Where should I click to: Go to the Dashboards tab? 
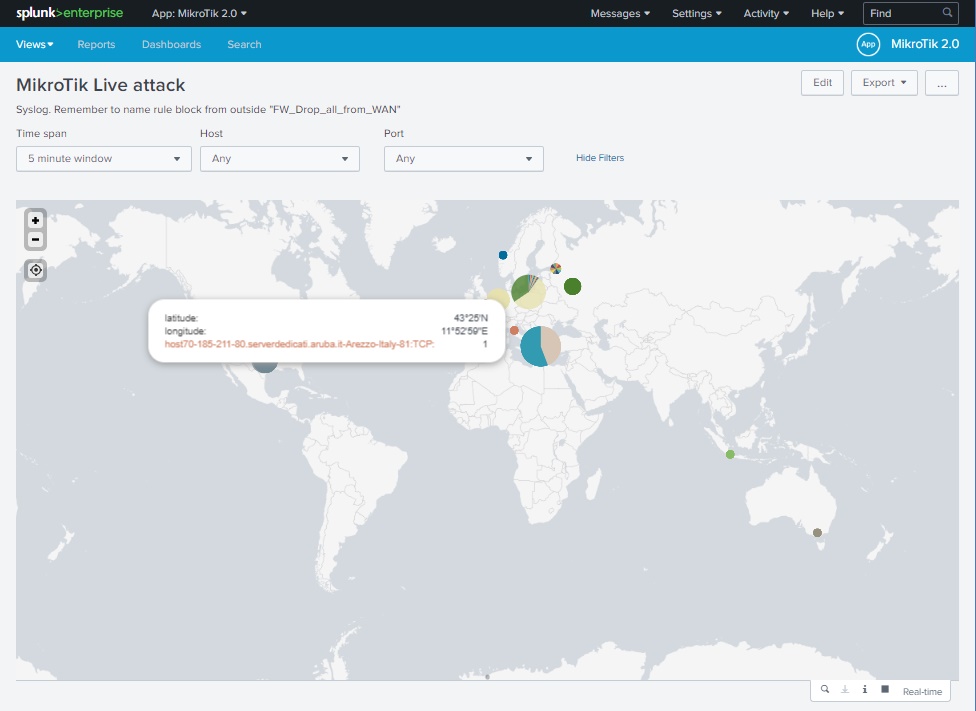tap(171, 44)
